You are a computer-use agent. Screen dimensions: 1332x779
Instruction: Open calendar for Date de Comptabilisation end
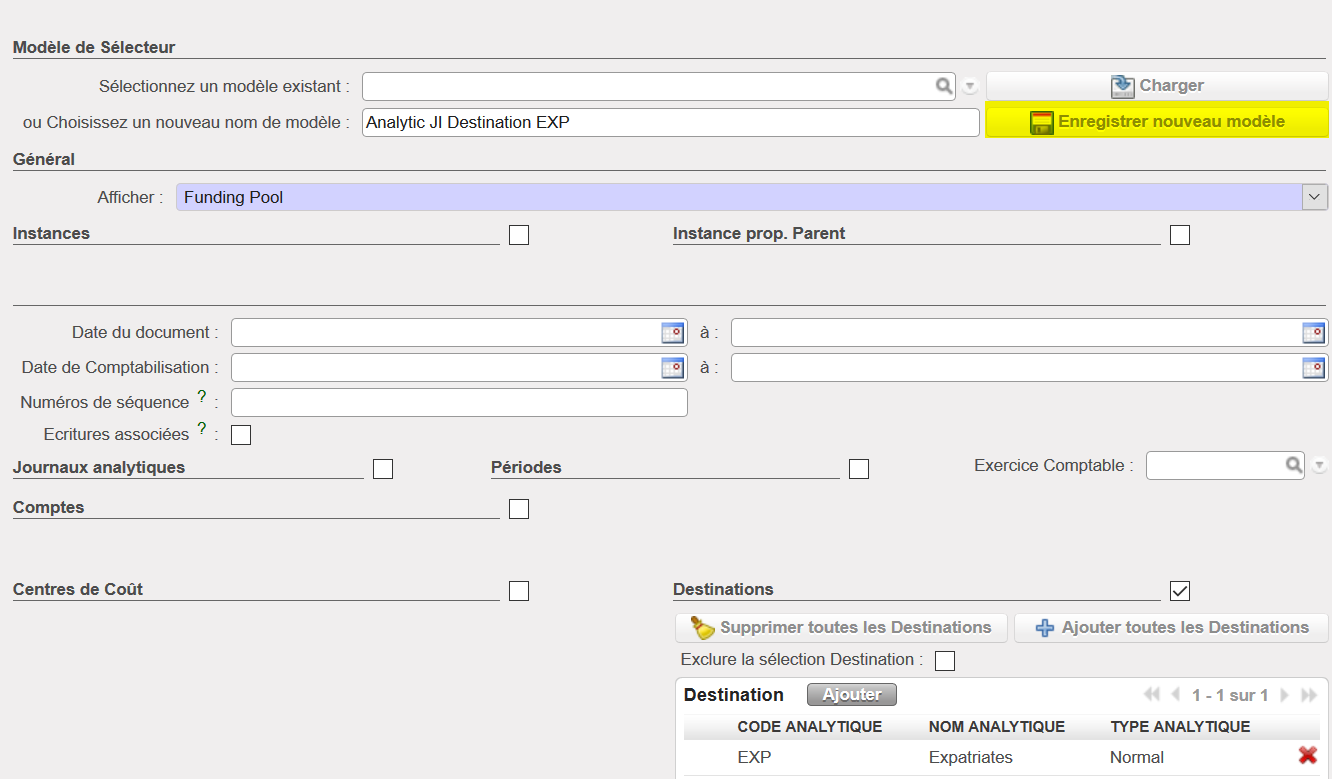pos(1313,368)
